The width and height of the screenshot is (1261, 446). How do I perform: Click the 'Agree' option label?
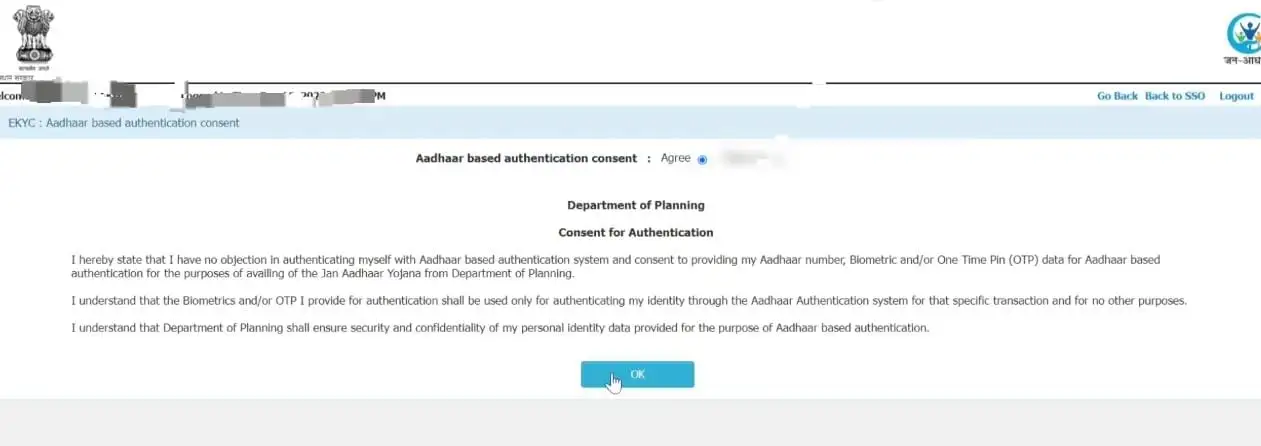click(675, 159)
